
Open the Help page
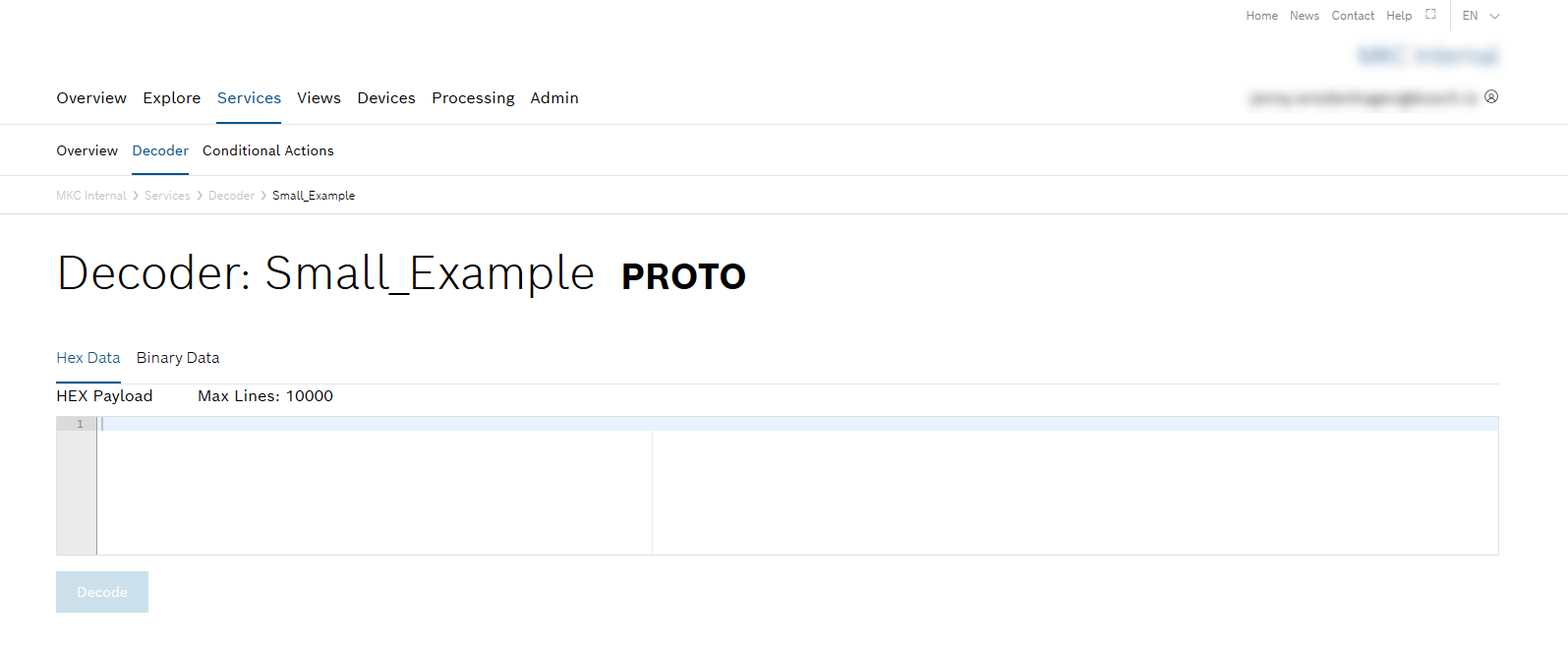pos(1399,16)
